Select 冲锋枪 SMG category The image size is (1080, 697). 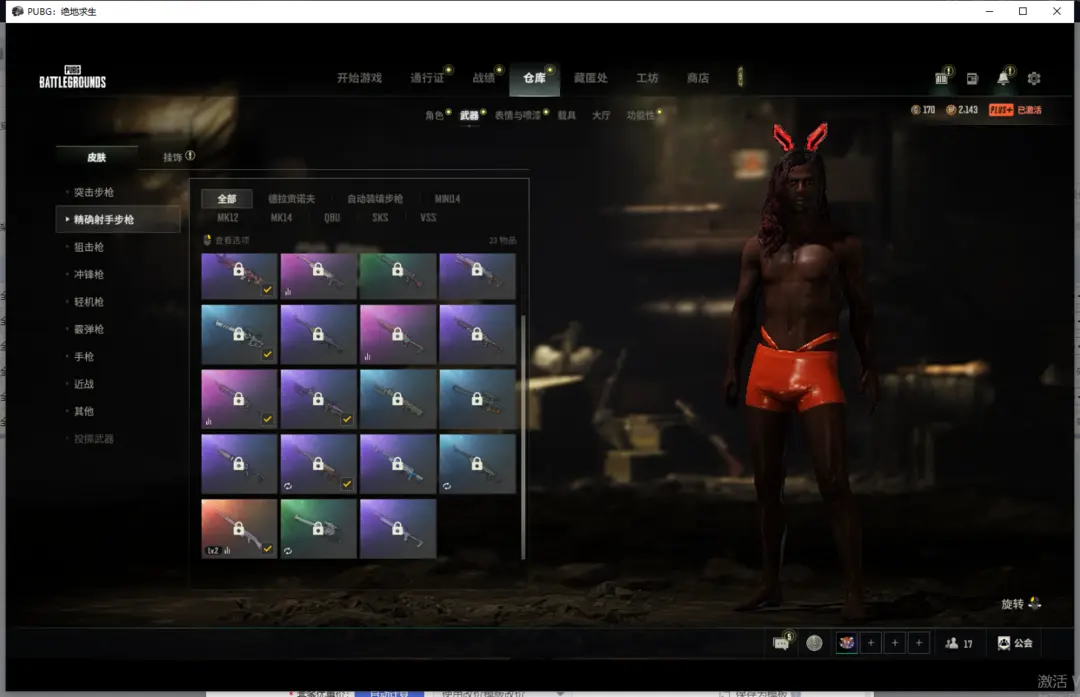click(89, 274)
